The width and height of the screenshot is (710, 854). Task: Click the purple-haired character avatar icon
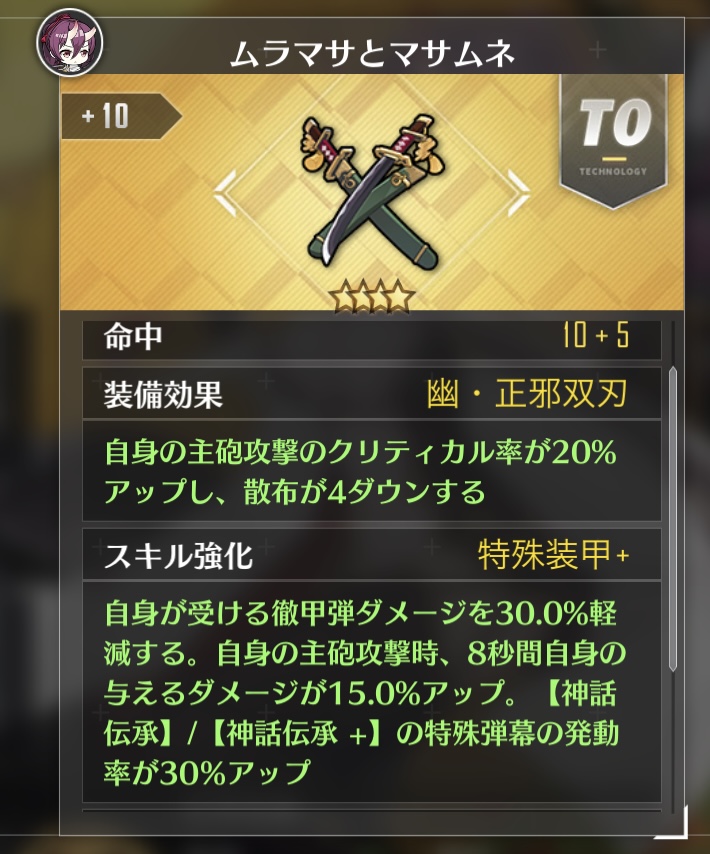point(70,42)
